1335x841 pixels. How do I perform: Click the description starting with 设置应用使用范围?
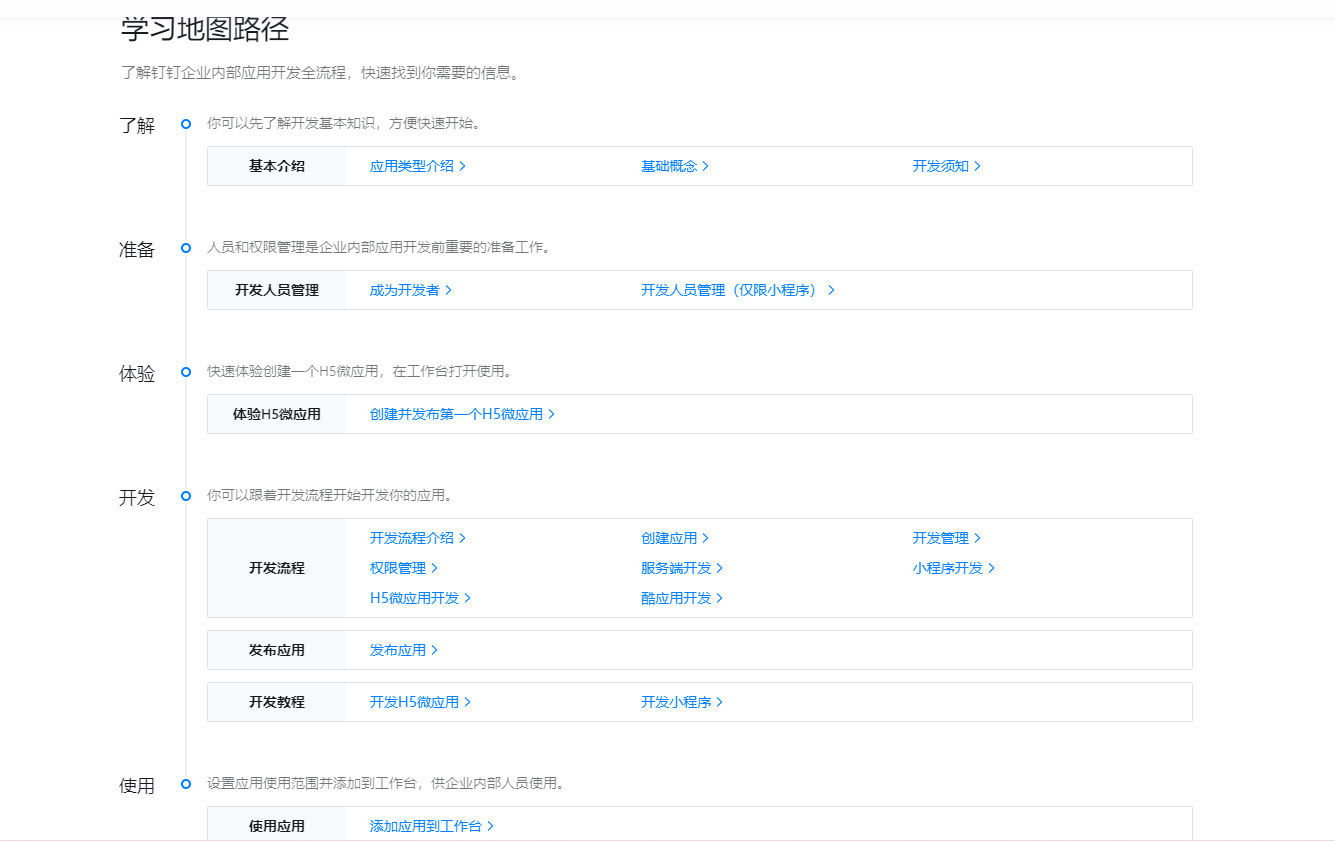click(x=386, y=783)
